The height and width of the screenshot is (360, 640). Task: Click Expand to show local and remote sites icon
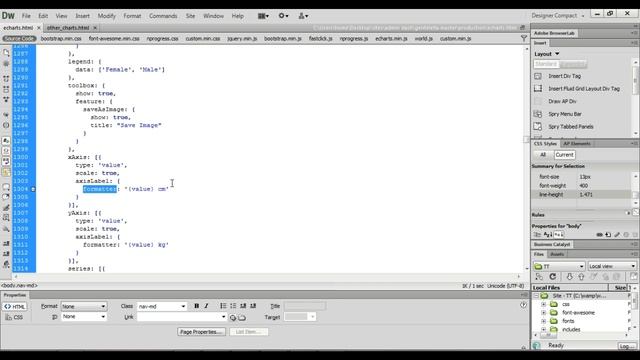[634, 277]
